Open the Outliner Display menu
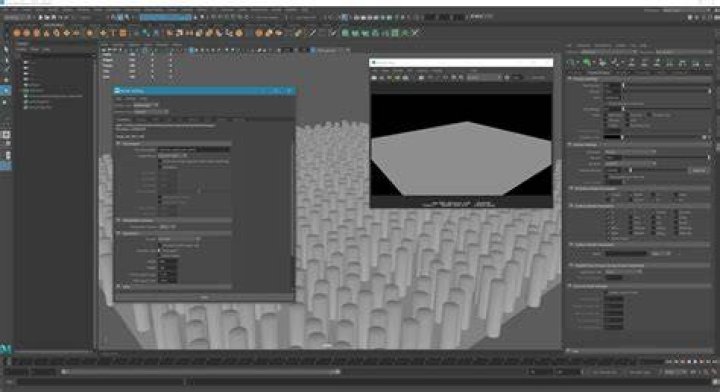Image resolution: width=720 pixels, height=392 pixels. (22, 49)
